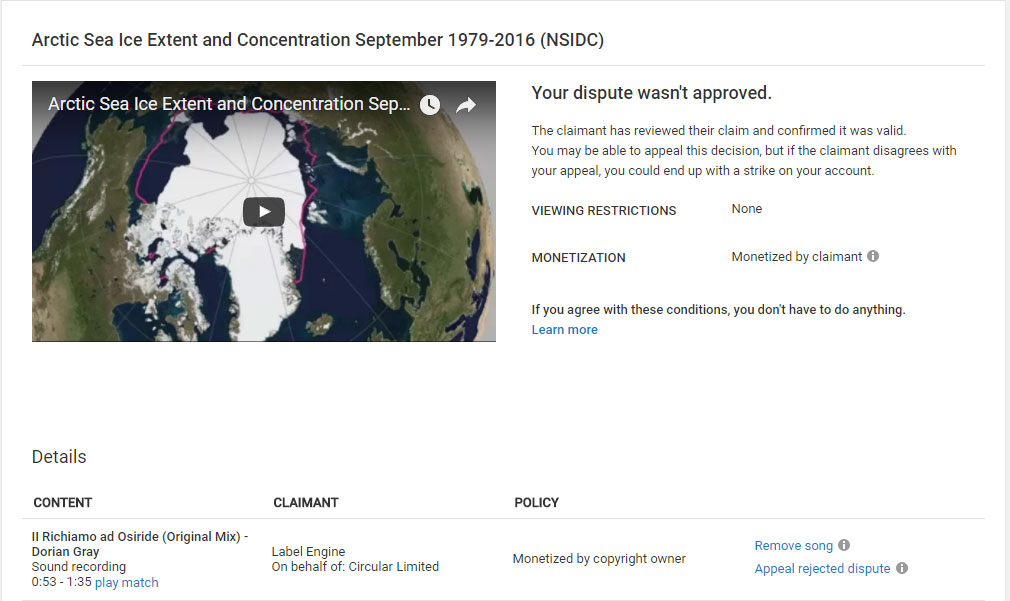Click the Share arrow icon on video
This screenshot has width=1010, height=601.
click(x=466, y=105)
